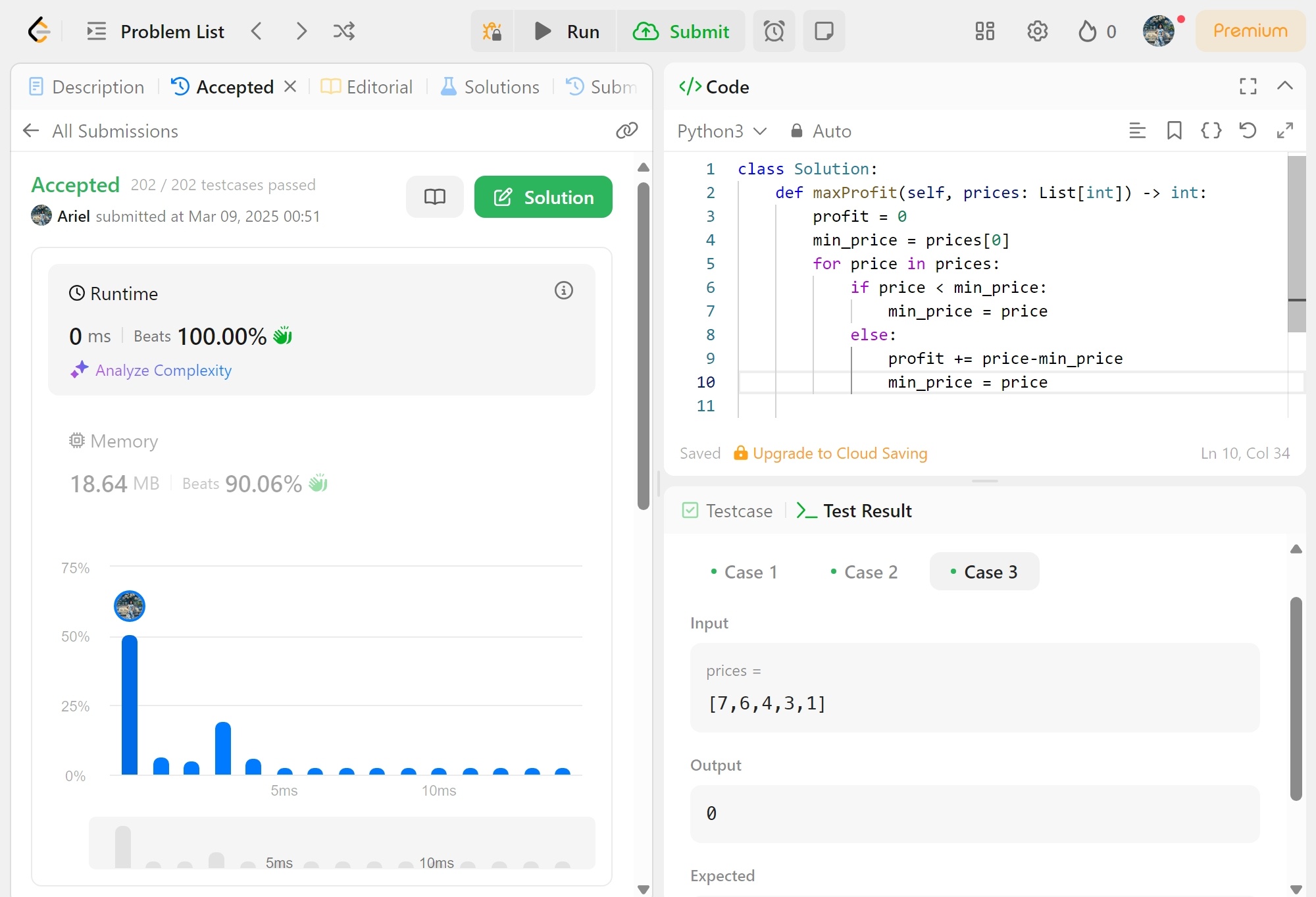Click the Output value box
The height and width of the screenshot is (897, 1316).
click(x=974, y=813)
